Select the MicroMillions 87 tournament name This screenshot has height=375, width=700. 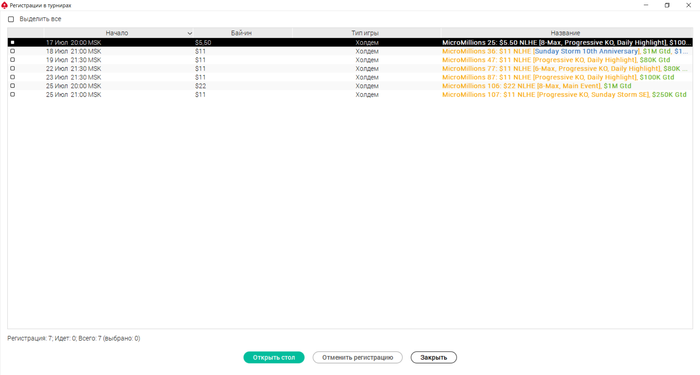pos(558,77)
